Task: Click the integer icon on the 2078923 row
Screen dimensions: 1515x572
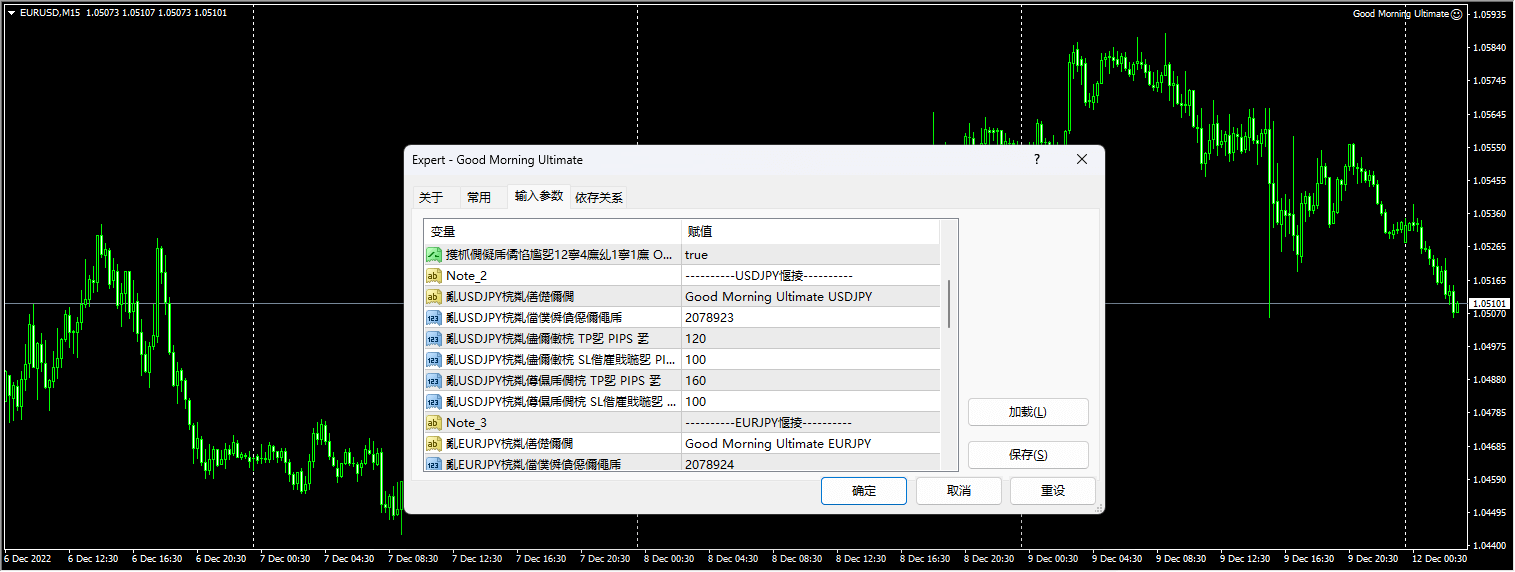Action: pos(434,318)
